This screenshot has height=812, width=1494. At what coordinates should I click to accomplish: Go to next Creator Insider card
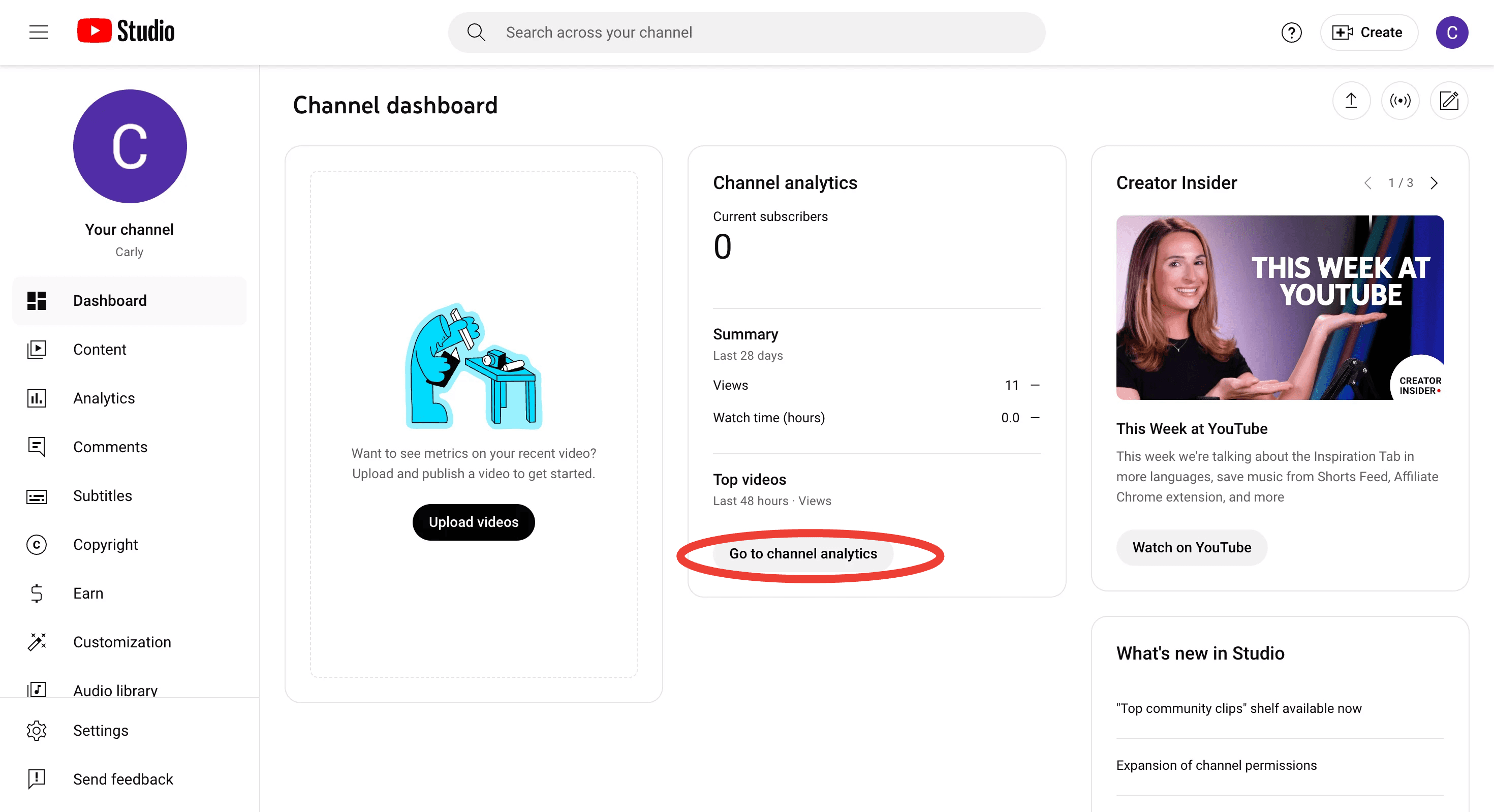click(1434, 183)
